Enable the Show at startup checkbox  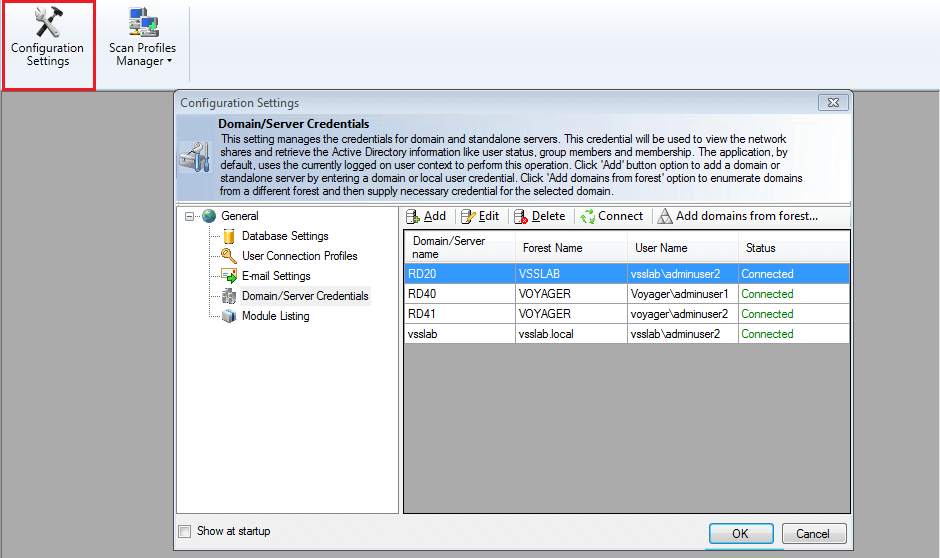tap(184, 532)
